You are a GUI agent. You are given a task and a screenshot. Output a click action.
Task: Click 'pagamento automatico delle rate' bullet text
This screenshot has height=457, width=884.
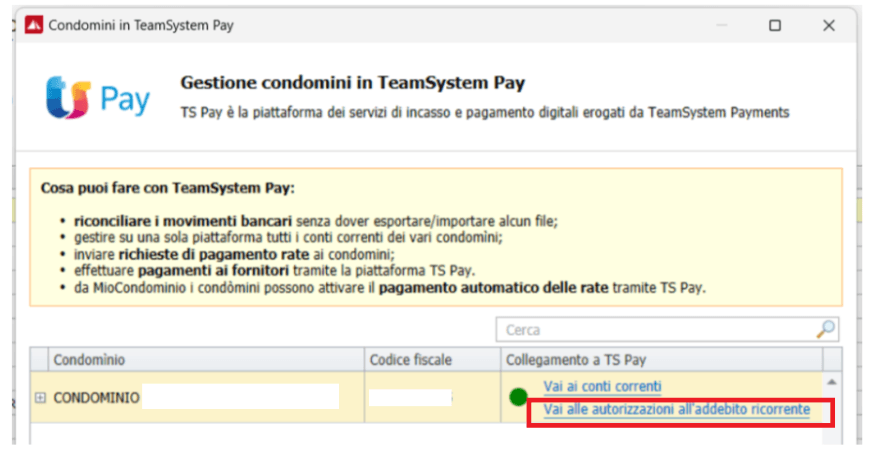[493, 287]
